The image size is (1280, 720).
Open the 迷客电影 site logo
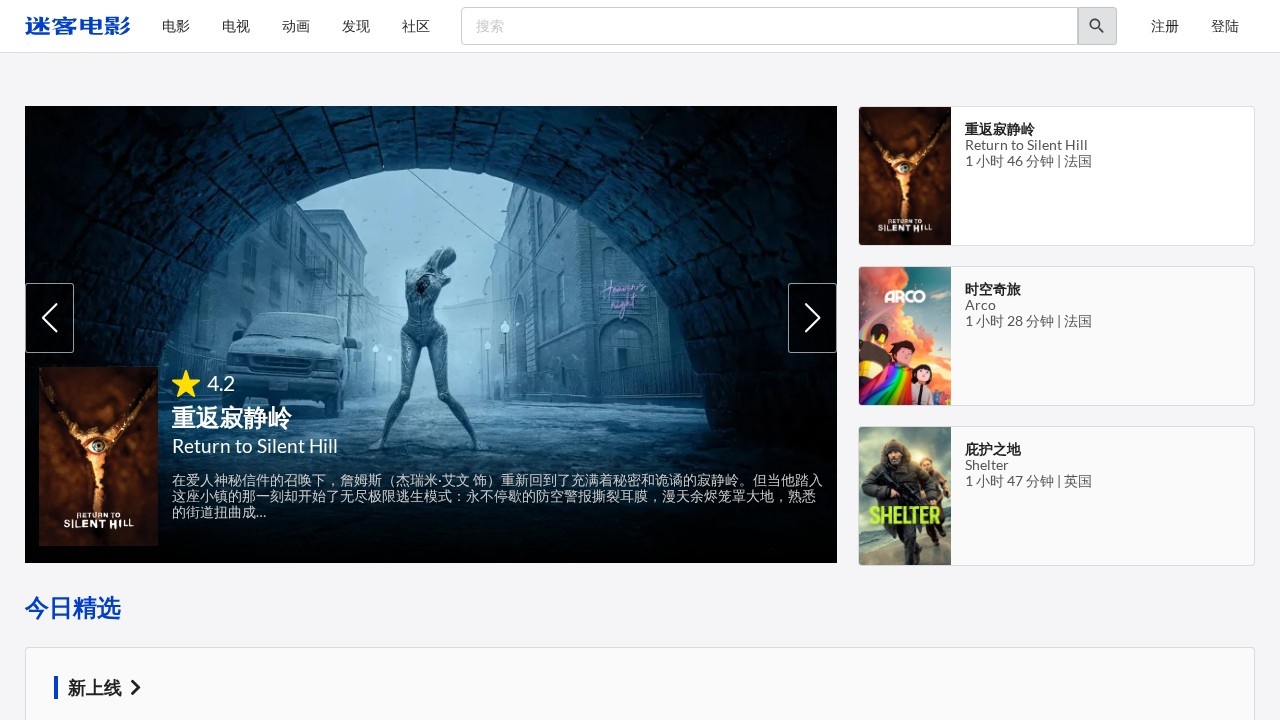(78, 26)
